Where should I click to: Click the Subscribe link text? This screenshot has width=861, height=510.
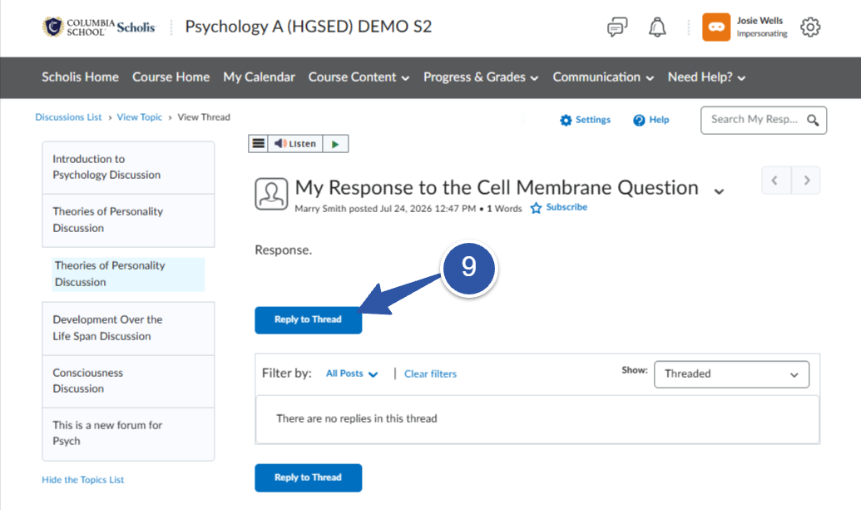coord(567,207)
